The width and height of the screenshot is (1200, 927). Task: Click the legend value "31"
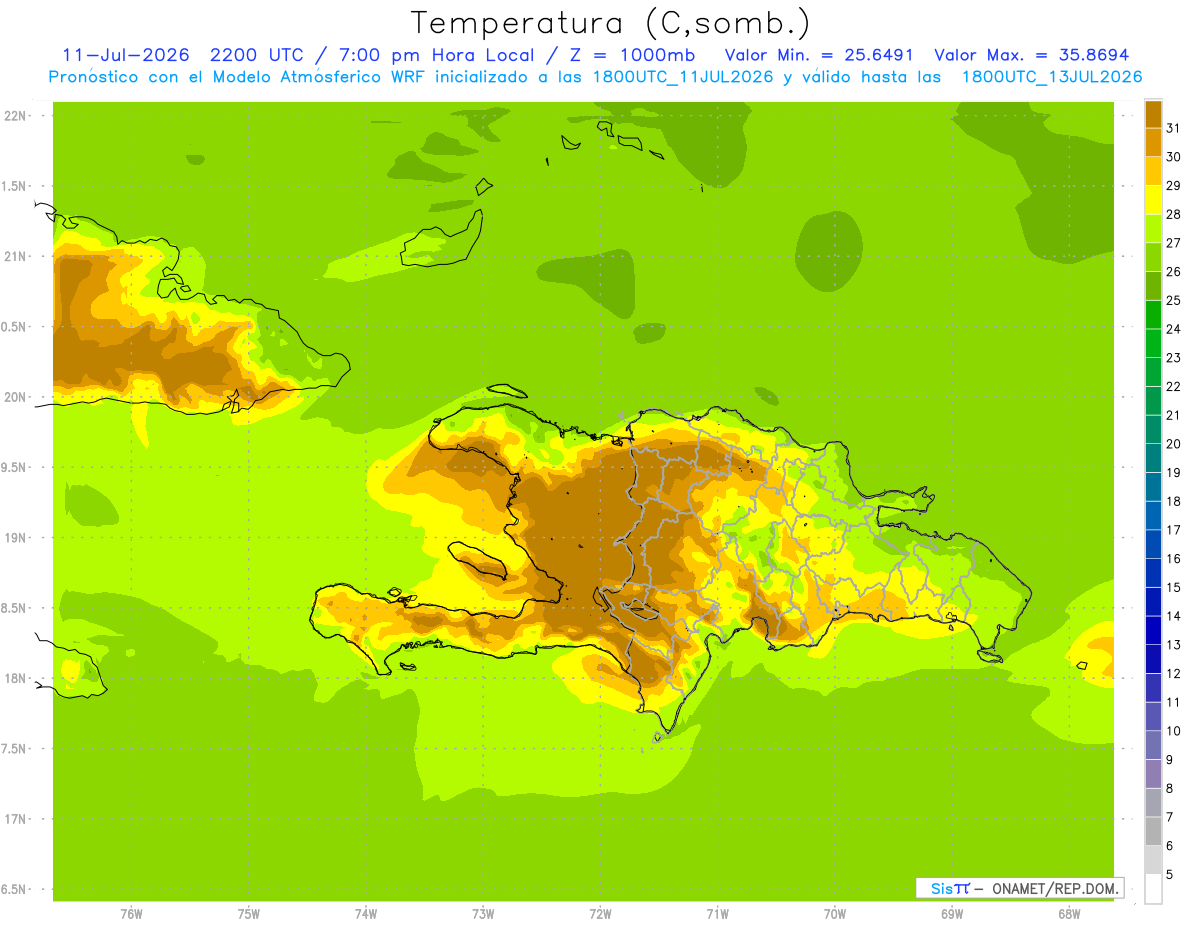(x=1174, y=128)
